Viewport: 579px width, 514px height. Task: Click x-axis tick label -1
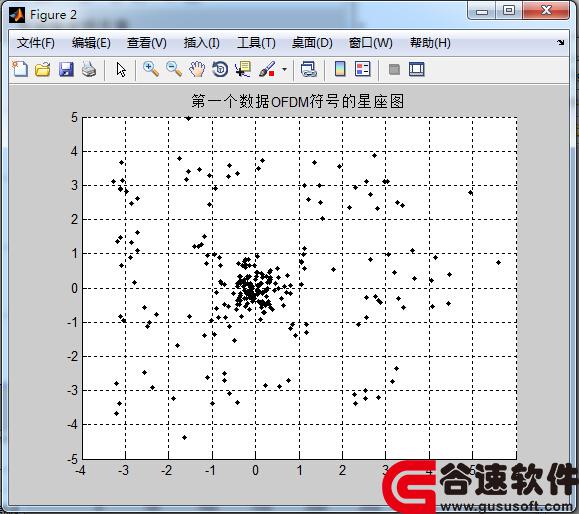coord(210,470)
